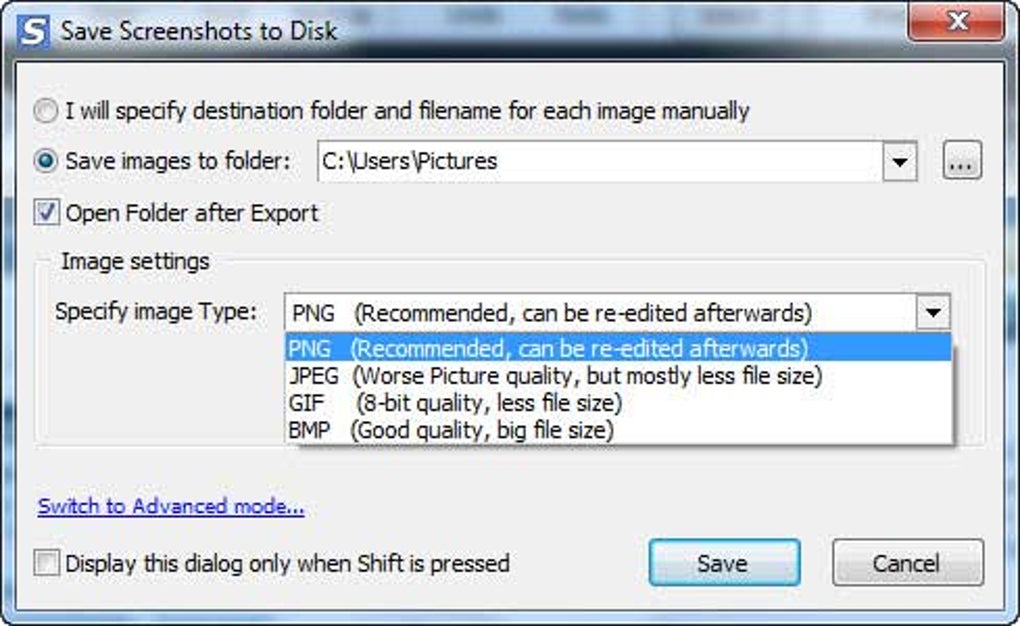This screenshot has width=1020, height=626.
Task: Pick the BMP good quality option
Action: 619,430
